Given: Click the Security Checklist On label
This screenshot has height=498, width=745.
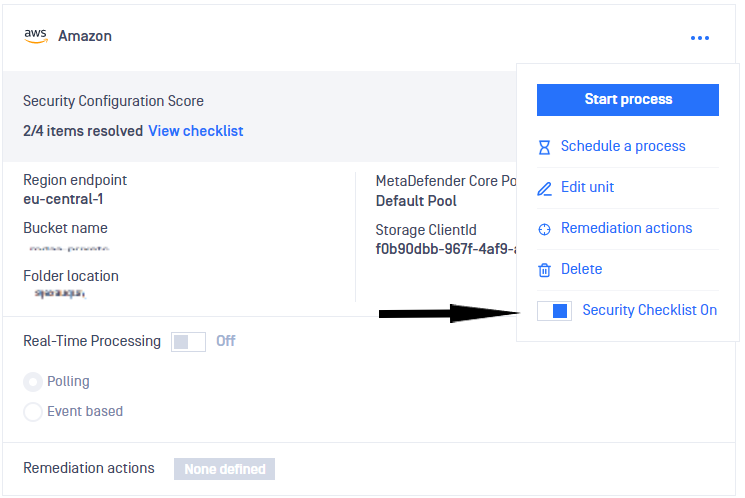Looking at the screenshot, I should pos(649,310).
